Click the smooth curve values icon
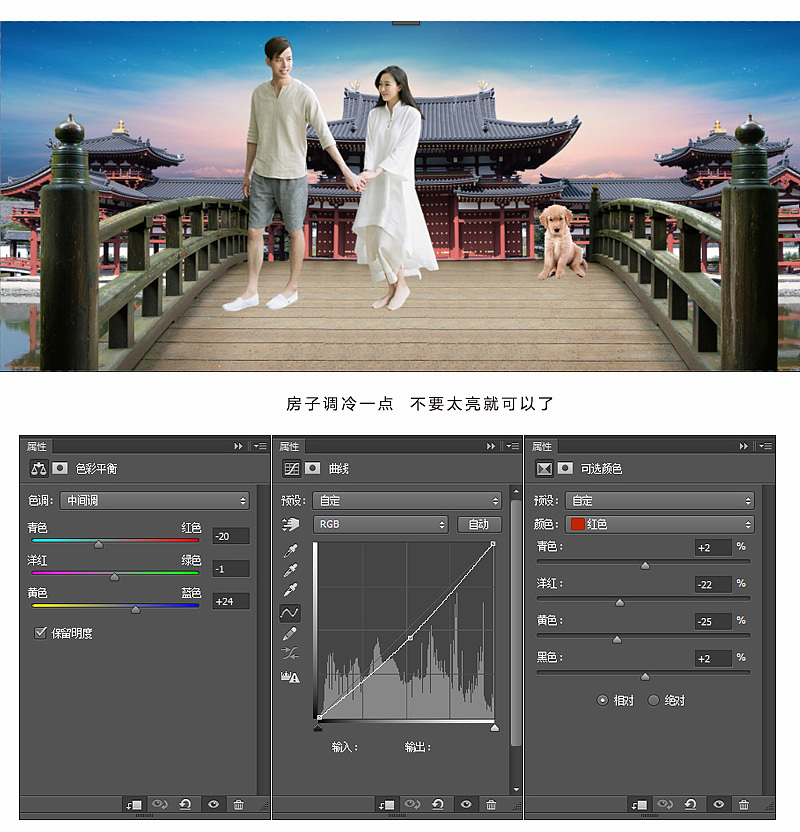Image resolution: width=800 pixels, height=832 pixels. click(x=290, y=653)
